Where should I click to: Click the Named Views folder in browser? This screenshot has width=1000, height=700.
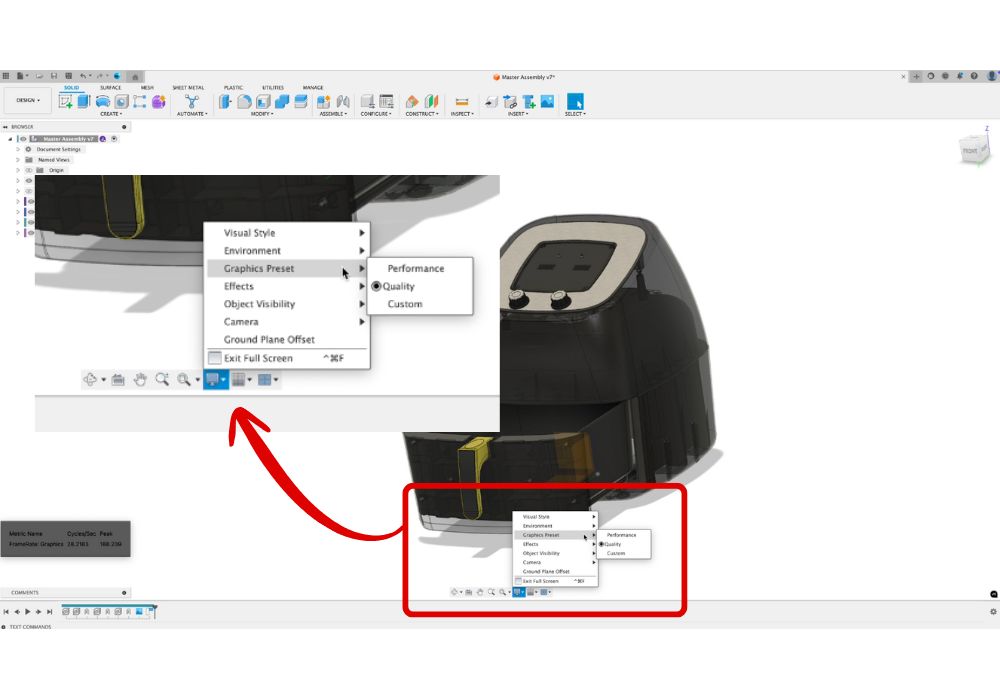[53, 160]
